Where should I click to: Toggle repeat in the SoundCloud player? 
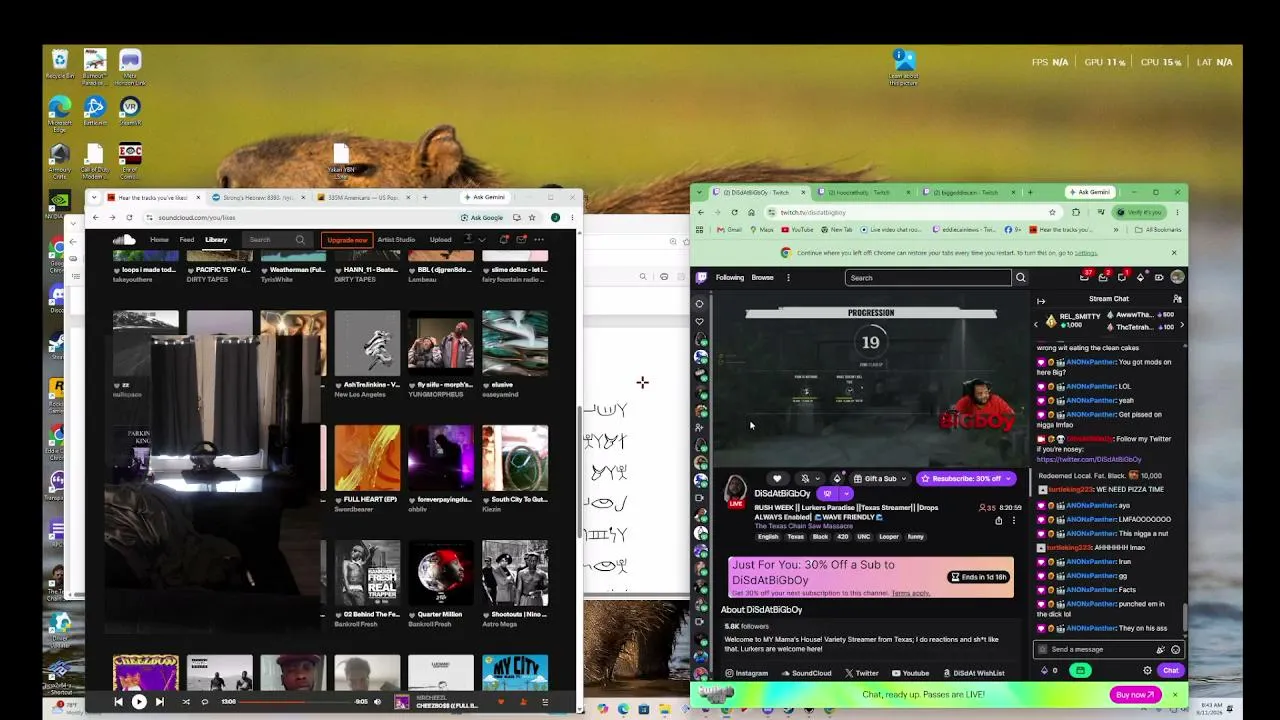click(205, 702)
